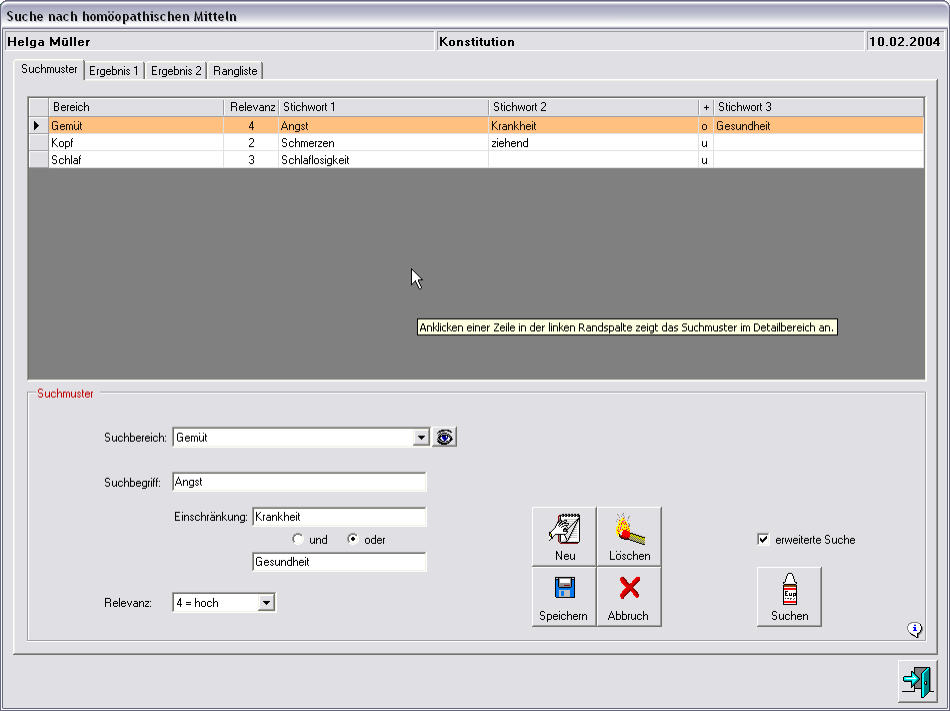This screenshot has height=711, width=950.
Task: Open the Relevanz dropdown list
Action: 265,603
